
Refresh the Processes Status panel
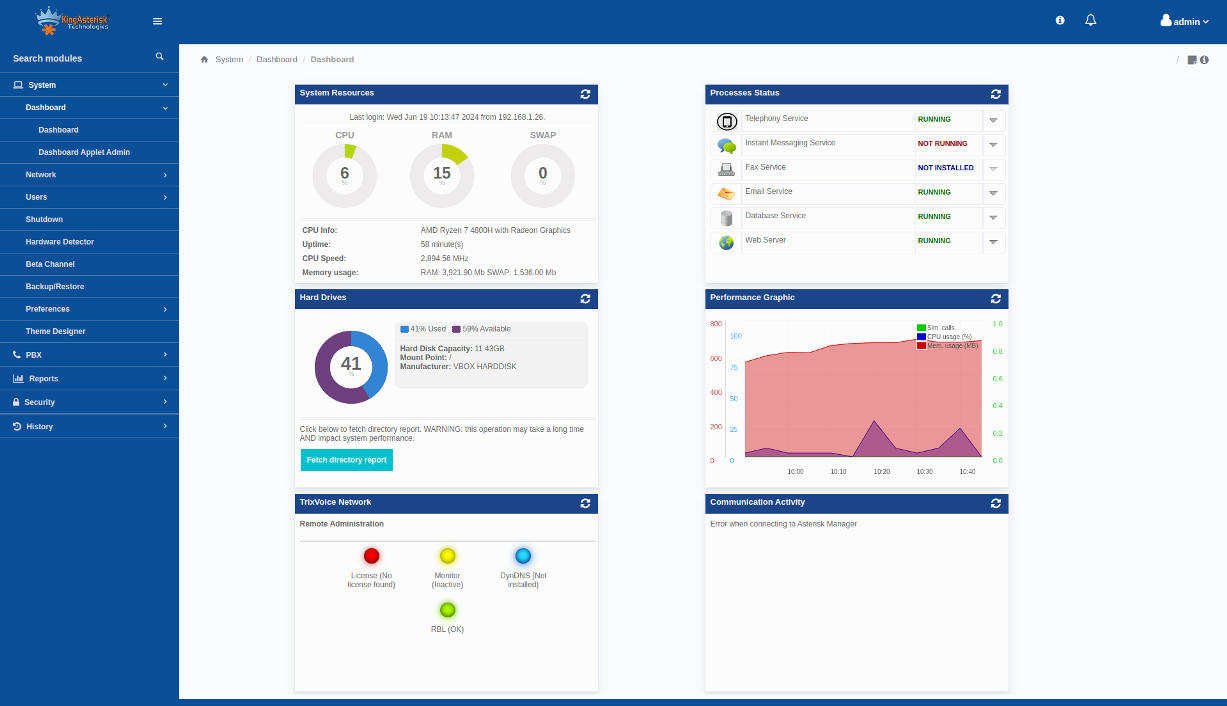(995, 94)
